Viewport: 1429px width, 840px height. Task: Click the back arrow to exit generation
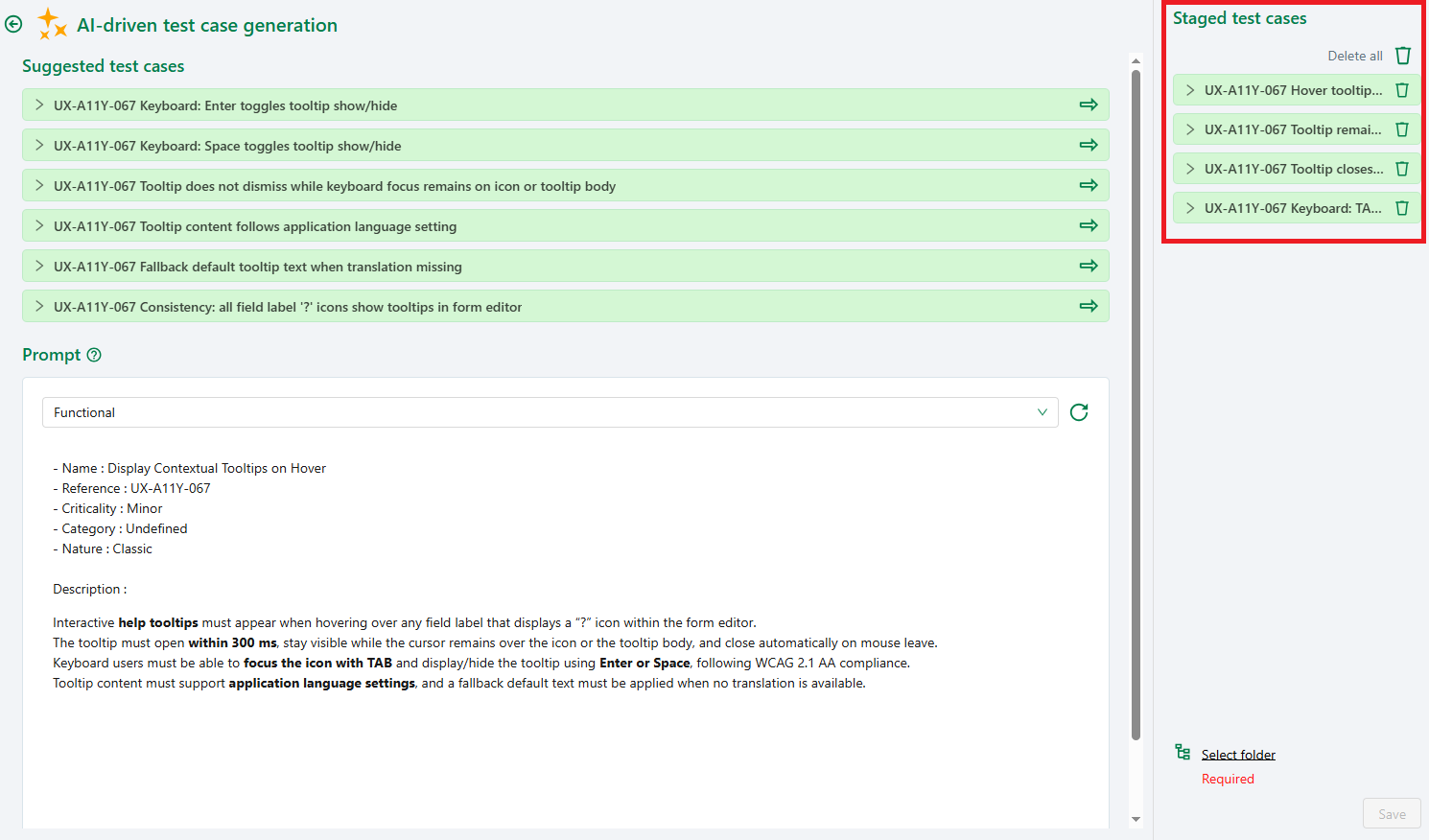(x=13, y=23)
